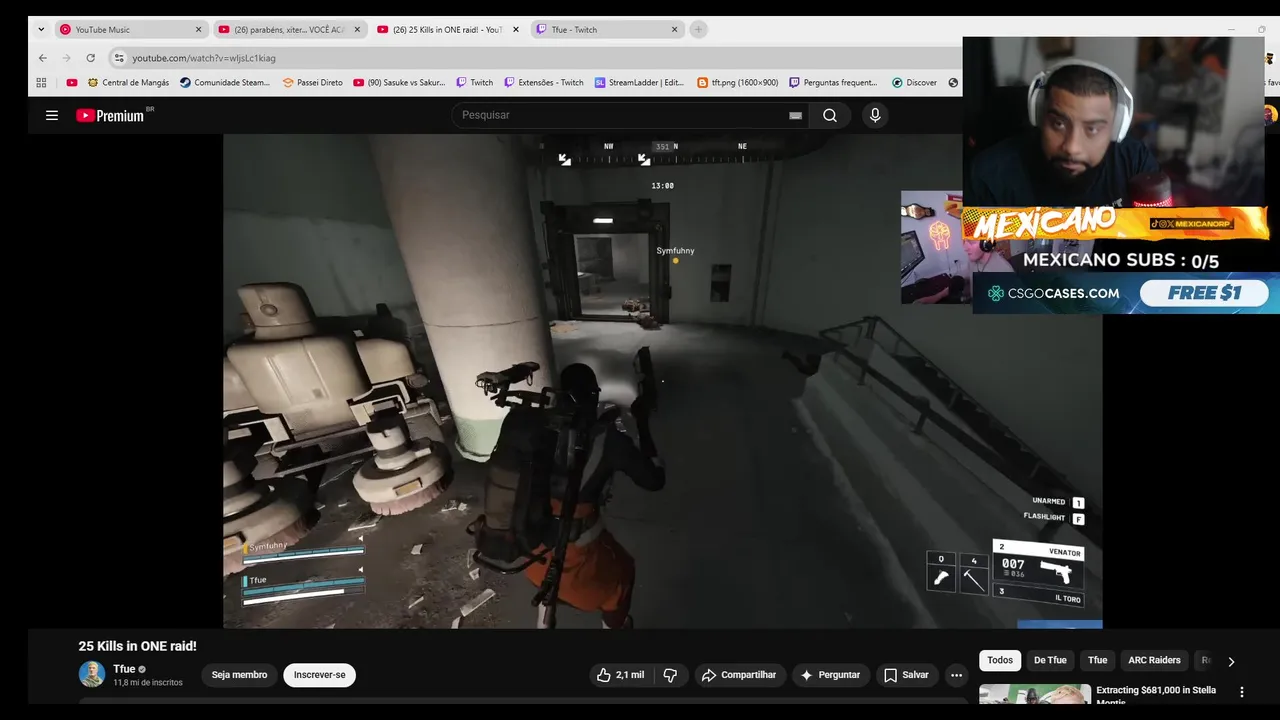Image resolution: width=1280 pixels, height=720 pixels.
Task: Go to YouTube Premium home logo
Action: (110, 115)
